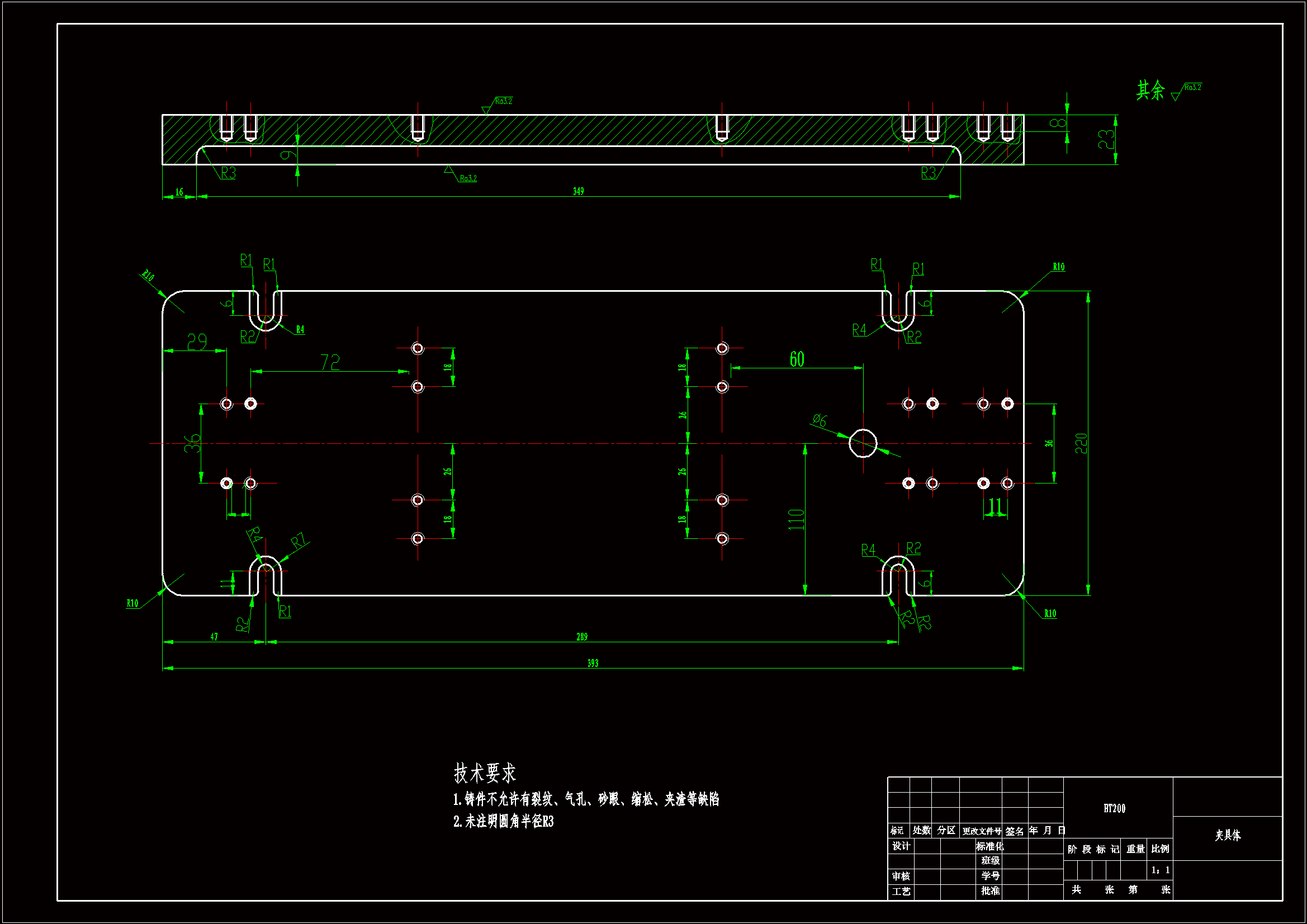The width and height of the screenshot is (1307, 924).
Task: Select the 220 height dimension text
Action: click(x=1081, y=443)
